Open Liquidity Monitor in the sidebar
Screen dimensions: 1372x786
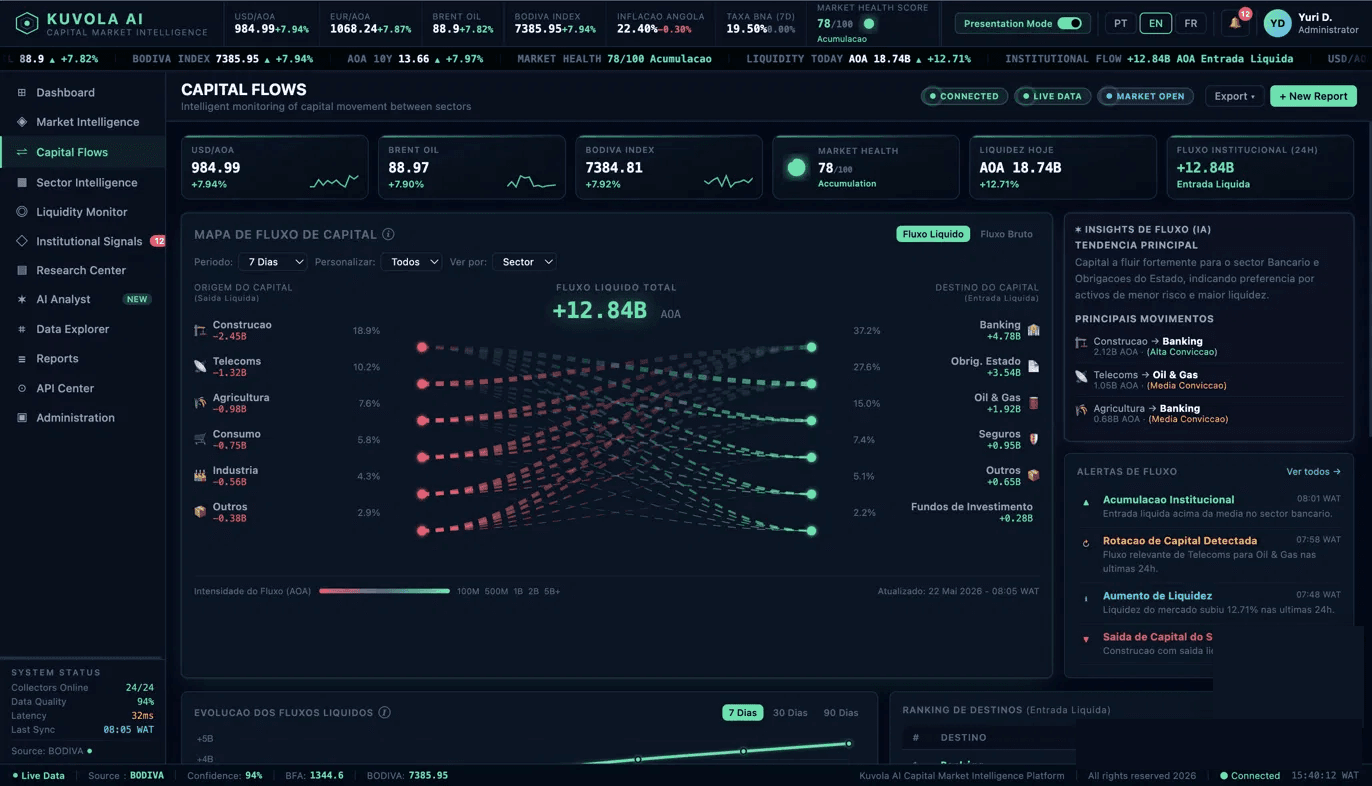tap(82, 212)
